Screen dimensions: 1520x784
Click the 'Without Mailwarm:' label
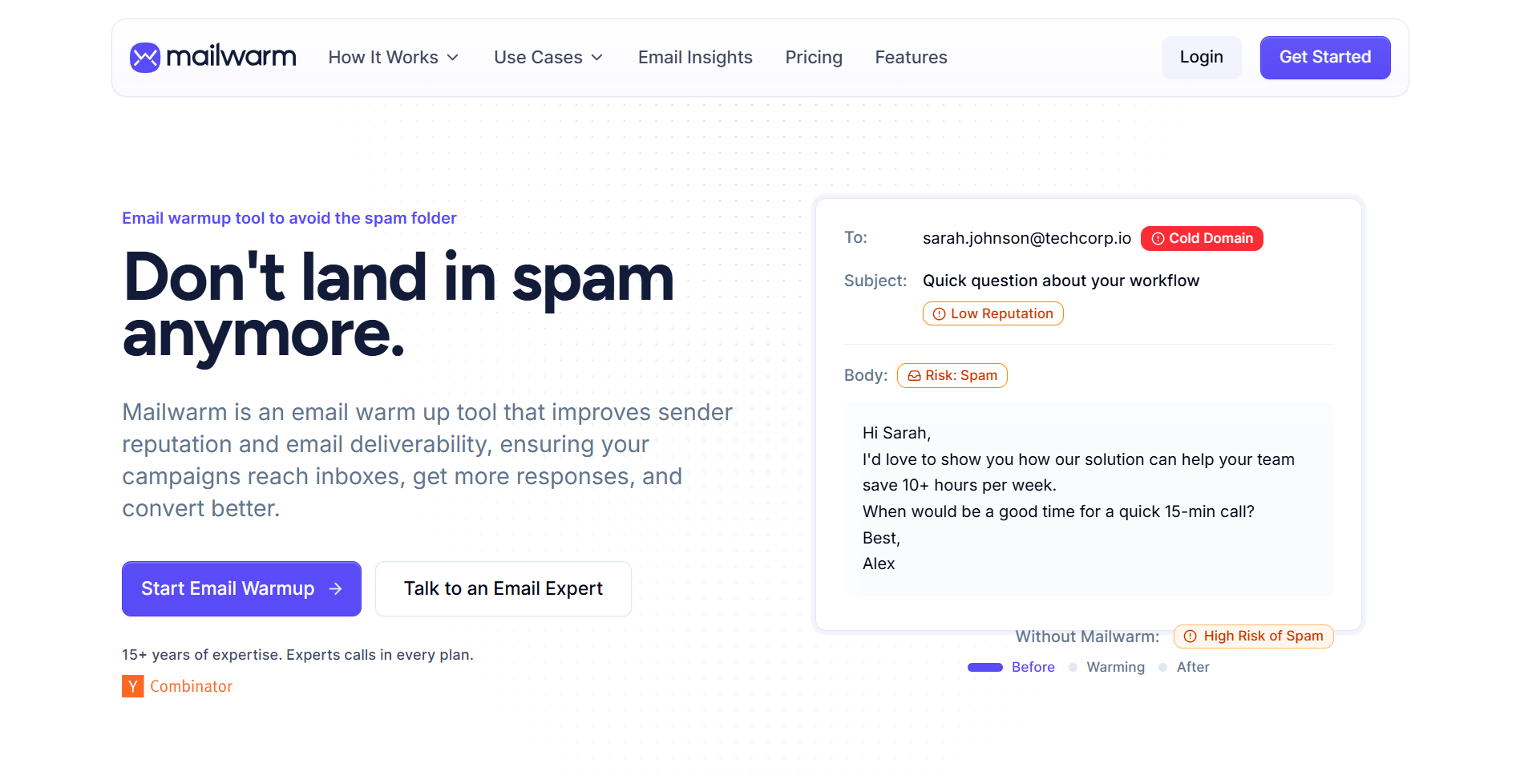1087,636
